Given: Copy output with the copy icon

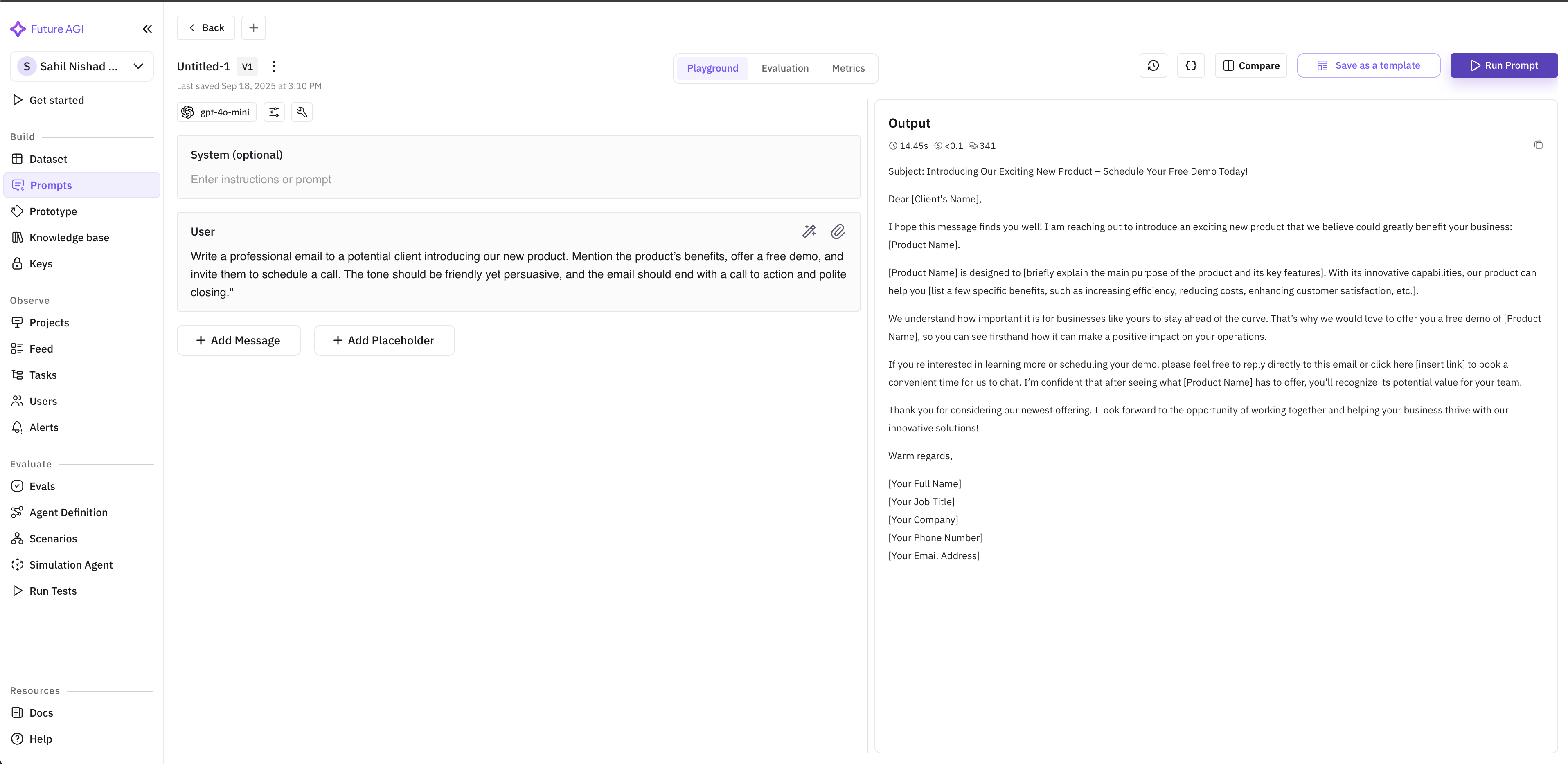Looking at the screenshot, I should 1538,145.
